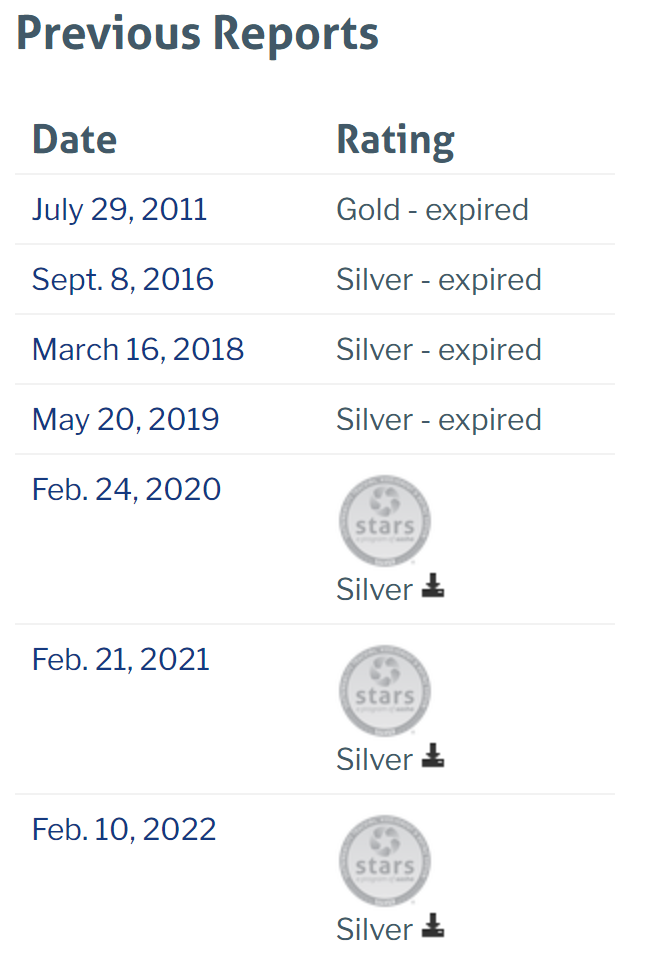Open the Sept. 8, 2016 report
The width and height of the screenshot is (664, 962).
click(x=122, y=280)
